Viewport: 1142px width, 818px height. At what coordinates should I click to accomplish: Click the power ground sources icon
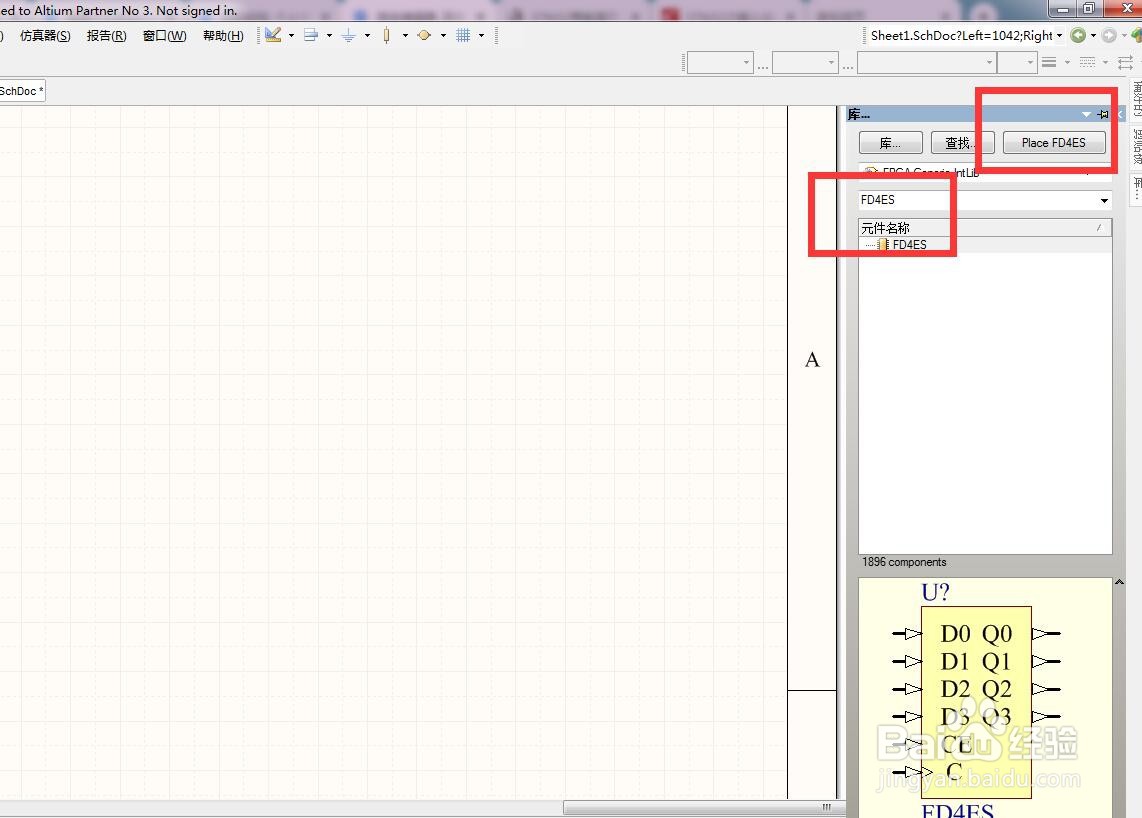point(349,35)
